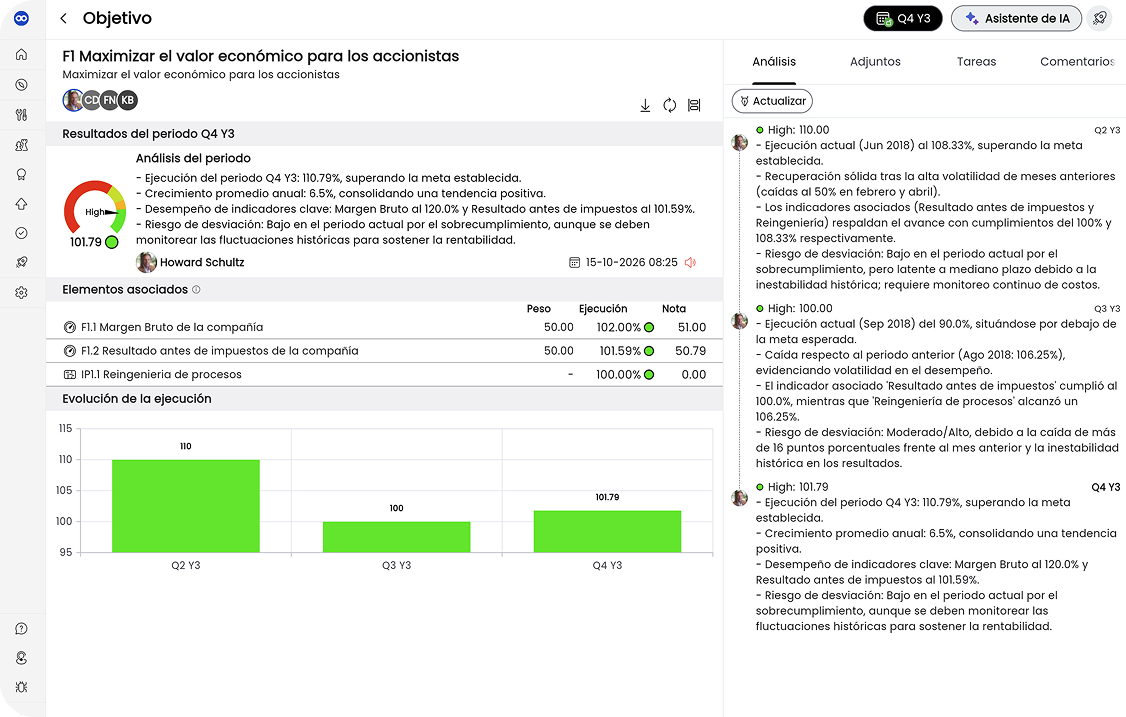Viewport: 1126px width, 717px height.
Task: Click the layout icon next to refresh
Action: pyautogui.click(x=694, y=106)
